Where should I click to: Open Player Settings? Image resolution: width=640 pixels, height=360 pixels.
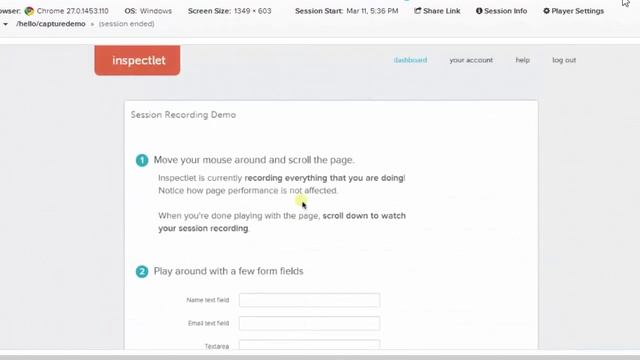[573, 11]
